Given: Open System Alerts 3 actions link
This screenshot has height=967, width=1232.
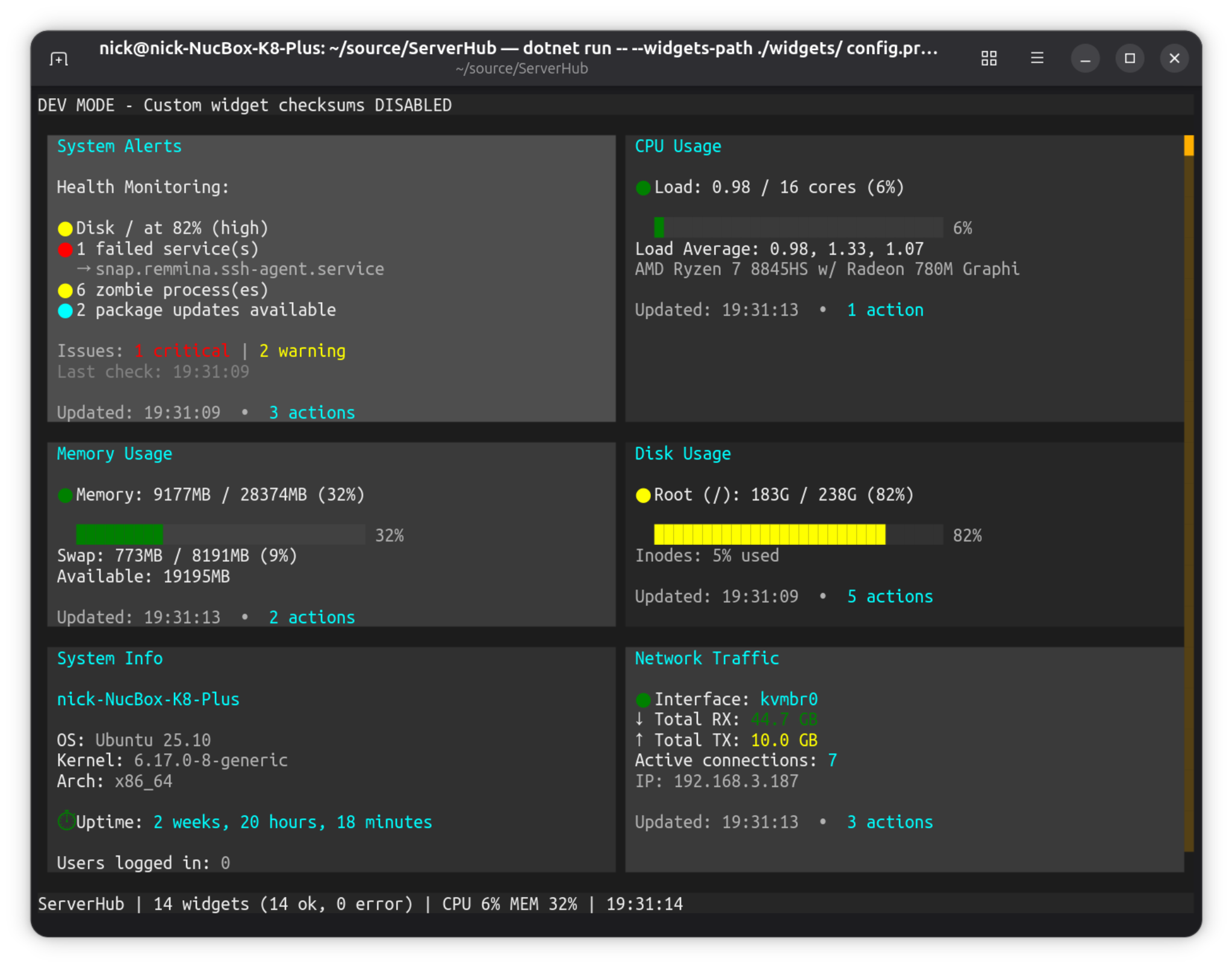Looking at the screenshot, I should 312,413.
